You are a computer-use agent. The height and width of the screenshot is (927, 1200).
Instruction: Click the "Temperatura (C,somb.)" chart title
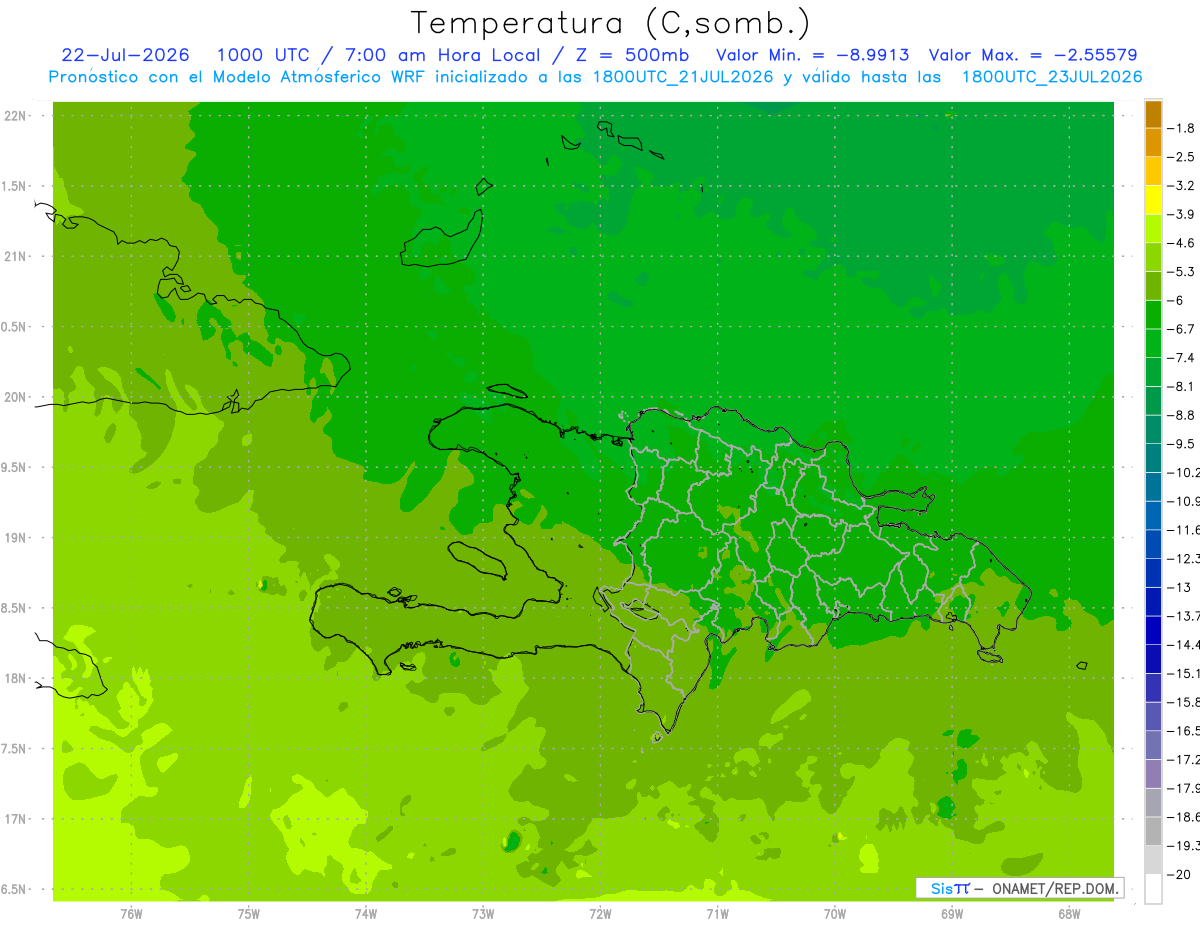click(611, 23)
